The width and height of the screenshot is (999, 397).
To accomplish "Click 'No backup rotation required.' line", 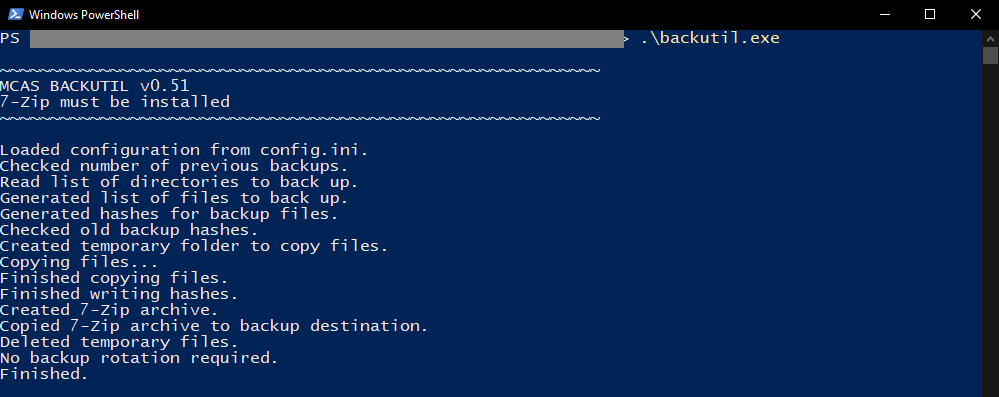I will (x=139, y=358).
